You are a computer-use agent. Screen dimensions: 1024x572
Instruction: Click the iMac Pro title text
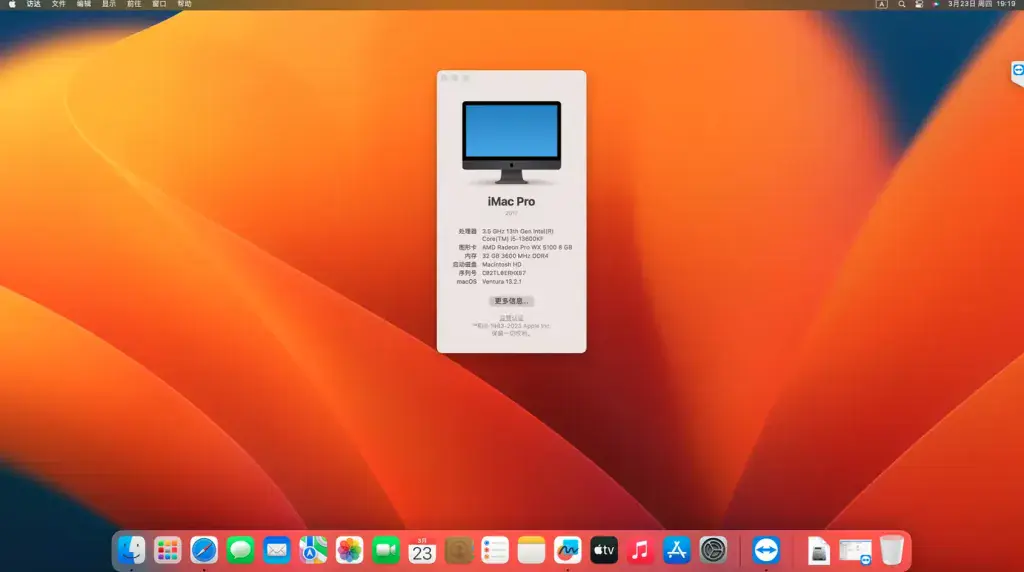[511, 202]
